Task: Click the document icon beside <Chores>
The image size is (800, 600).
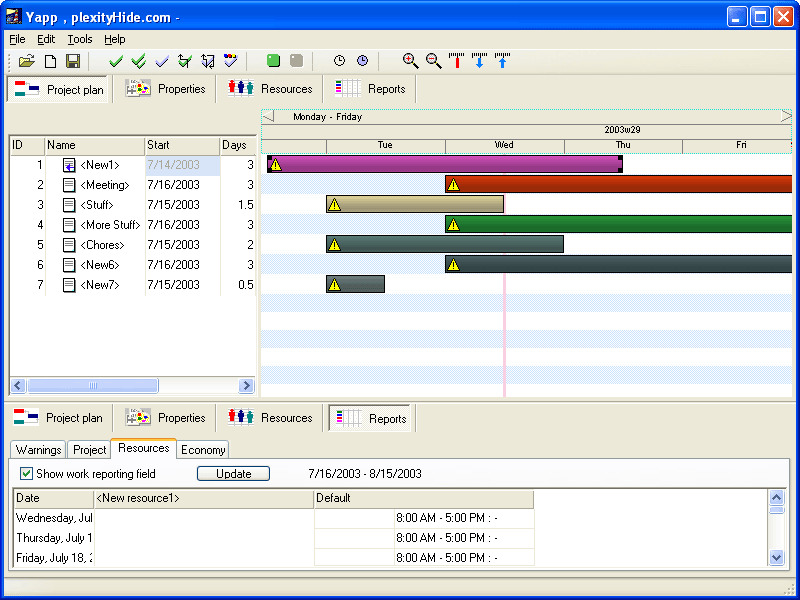Action: tap(69, 245)
